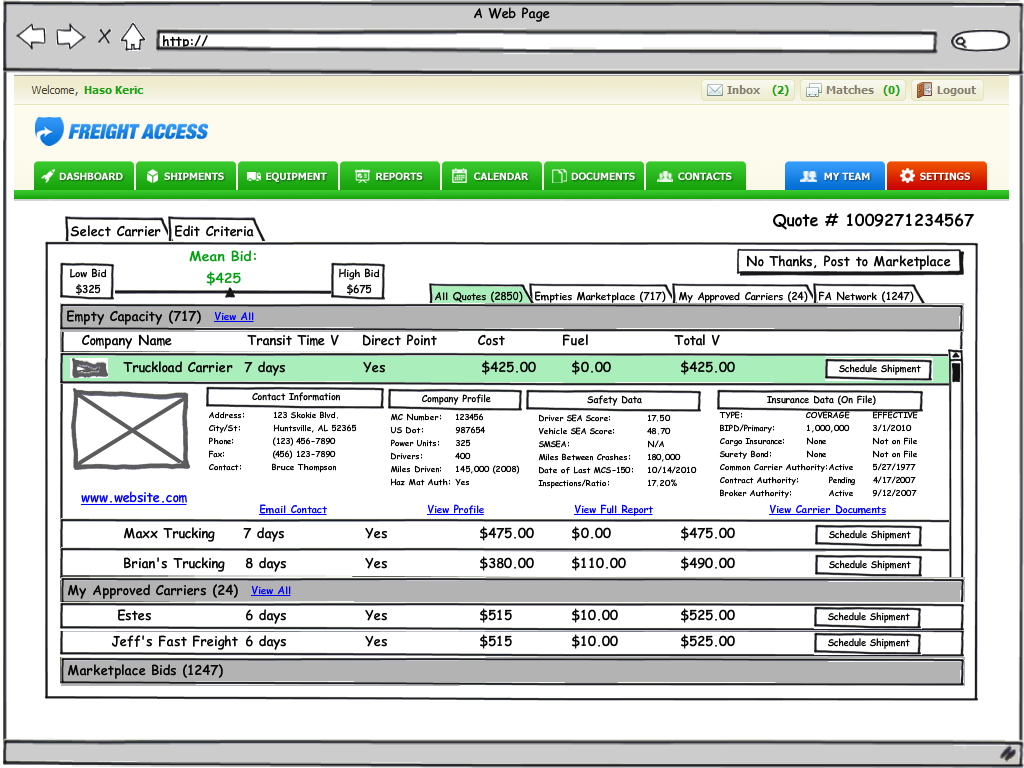Click the browser back arrow icon
Screen dimensions: 1024x768
coord(32,38)
